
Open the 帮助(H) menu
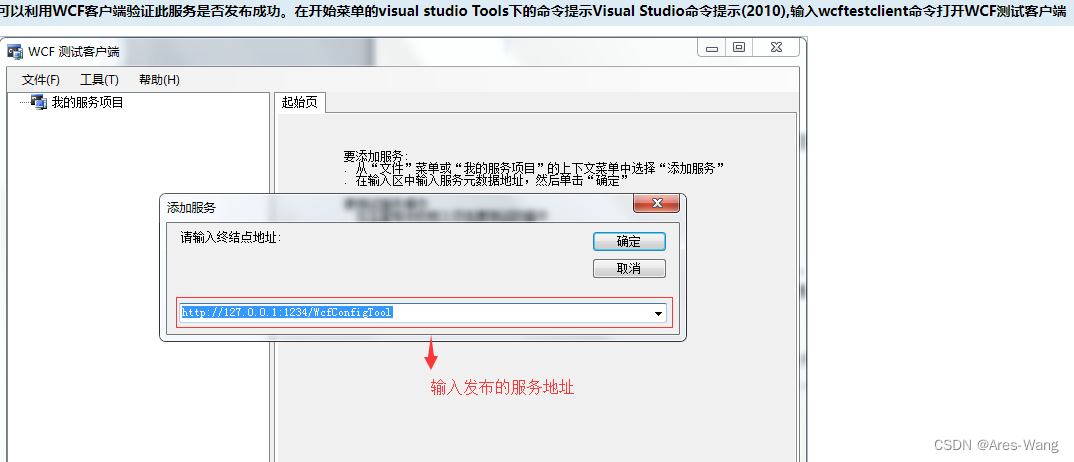click(159, 80)
